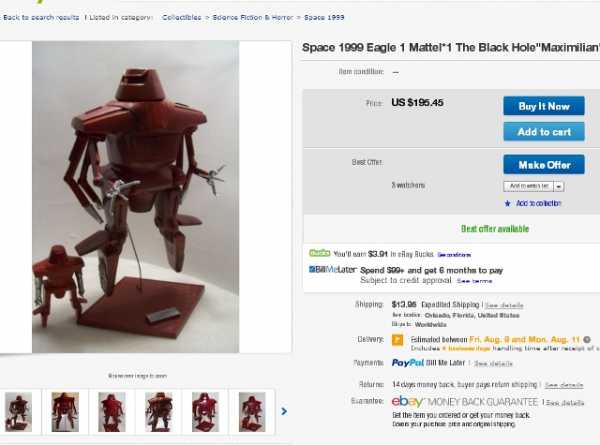The height and width of the screenshot is (445, 600).
Task: Open the Add to watch list dropdown arrow
Action: (559, 186)
